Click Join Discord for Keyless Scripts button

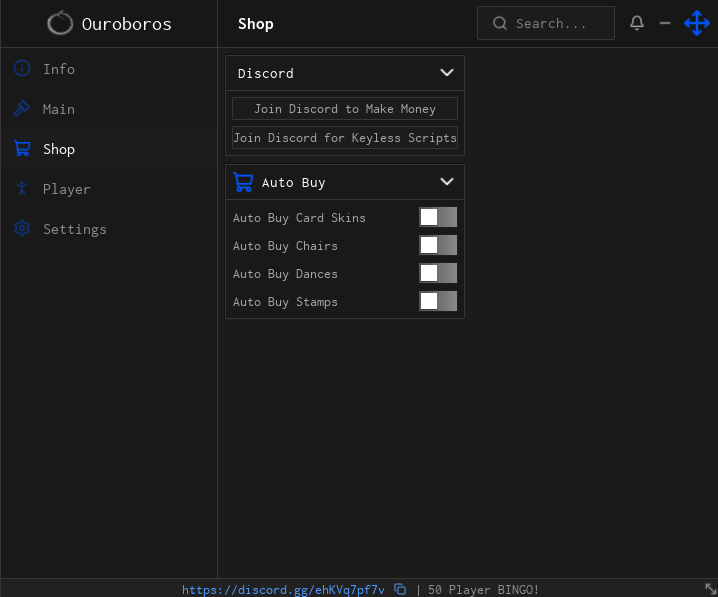345,137
